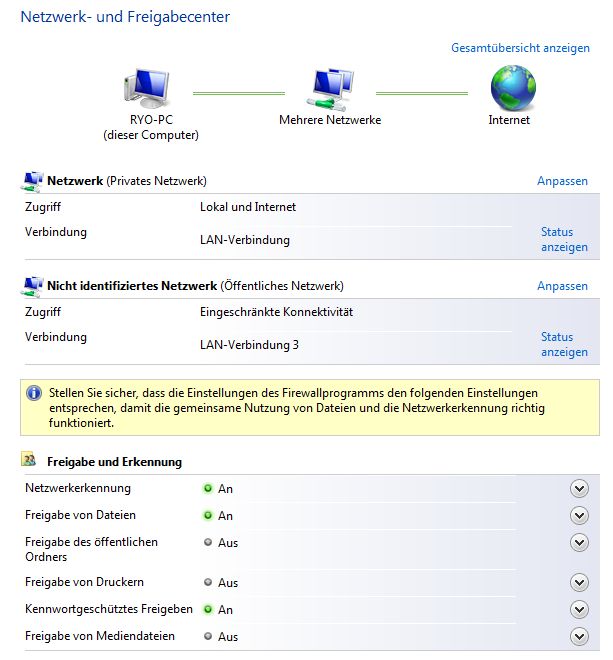Click the Netzwerk (Privates Netzwerk) heading text
The height and width of the screenshot is (660, 613).
[127, 181]
